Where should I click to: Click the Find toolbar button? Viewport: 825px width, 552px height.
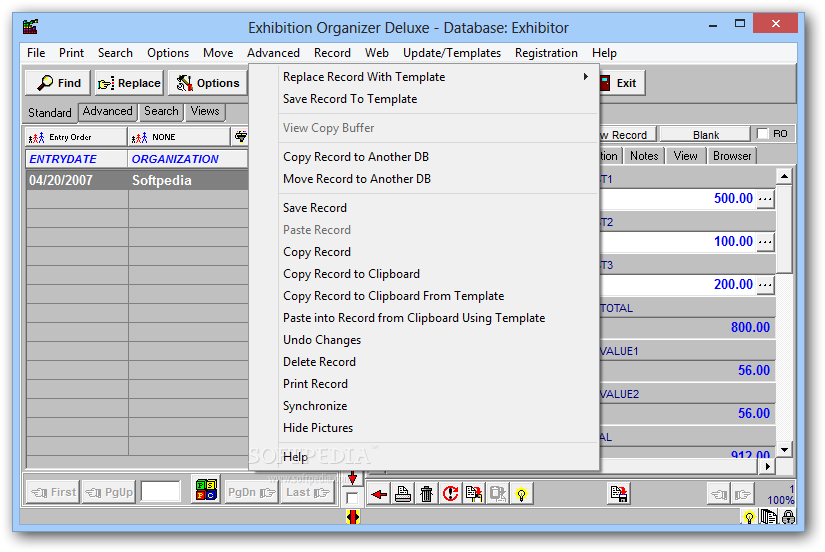(58, 83)
